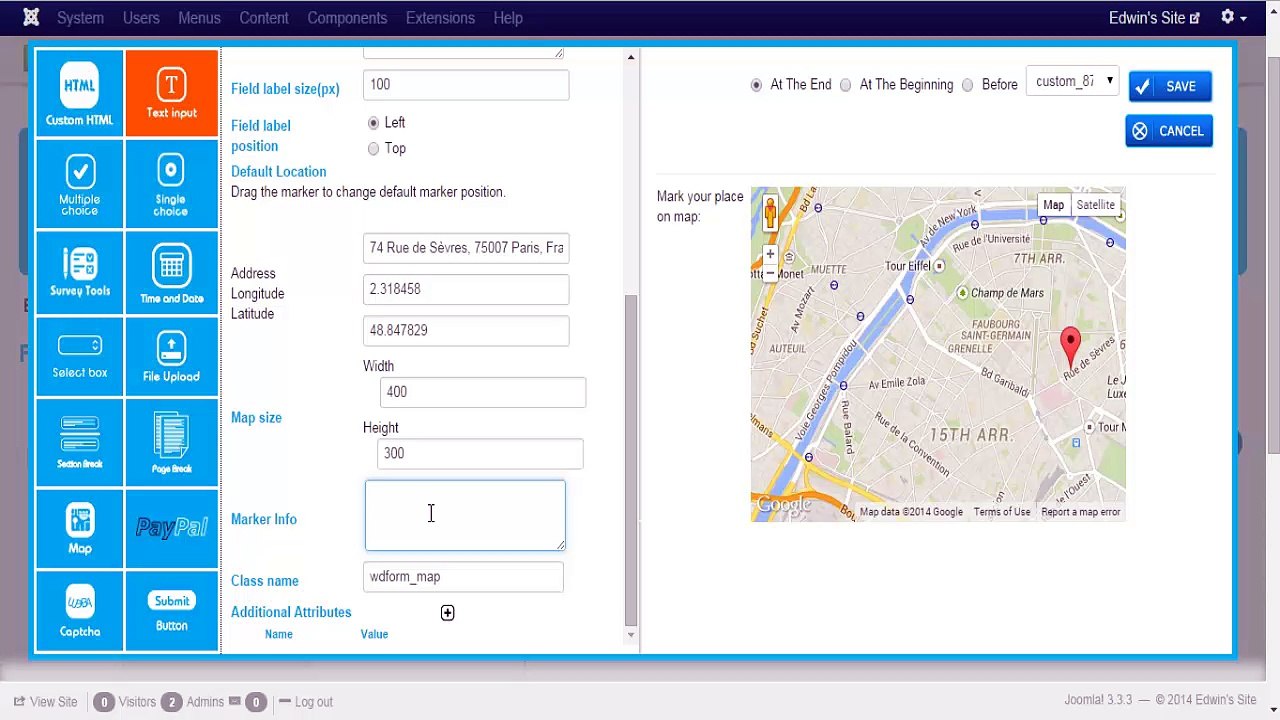1280x720 pixels.
Task: Click the Longitude input field
Action: coord(466,289)
